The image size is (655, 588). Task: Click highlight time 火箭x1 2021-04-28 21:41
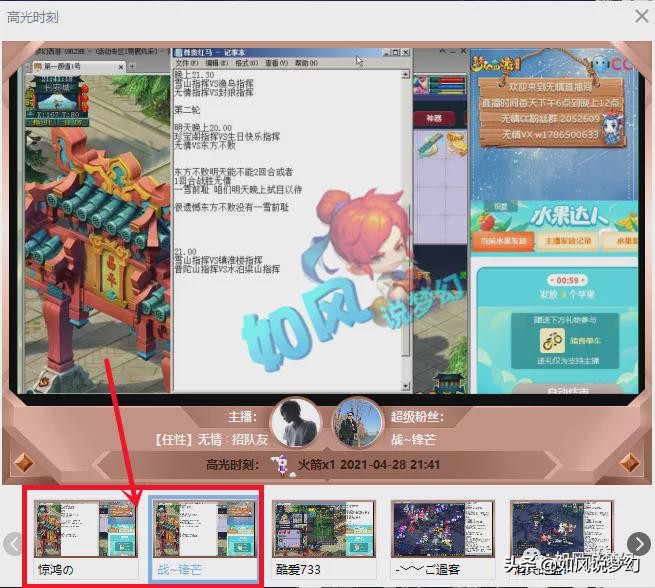coord(368,465)
